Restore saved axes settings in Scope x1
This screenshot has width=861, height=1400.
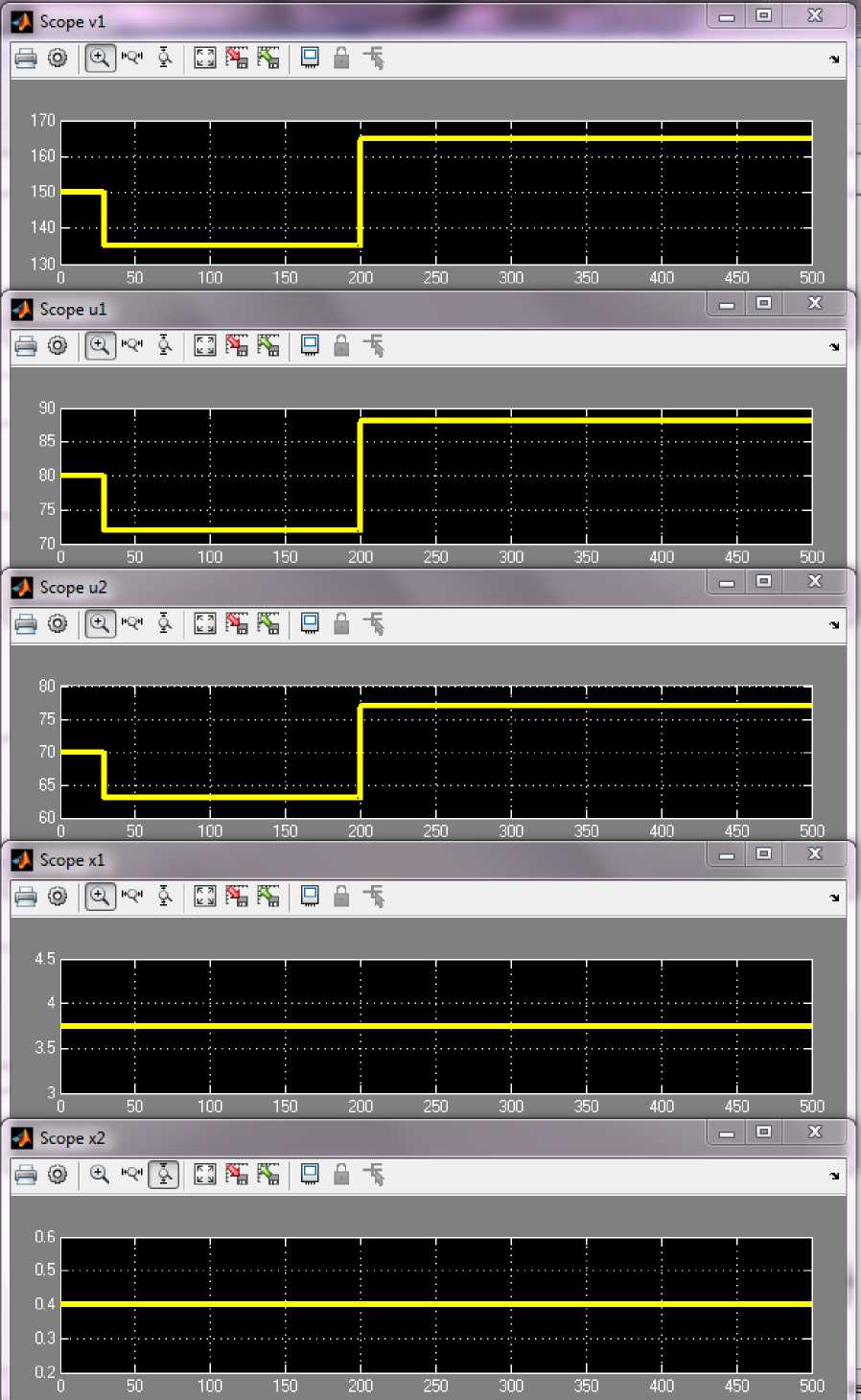tap(268, 897)
